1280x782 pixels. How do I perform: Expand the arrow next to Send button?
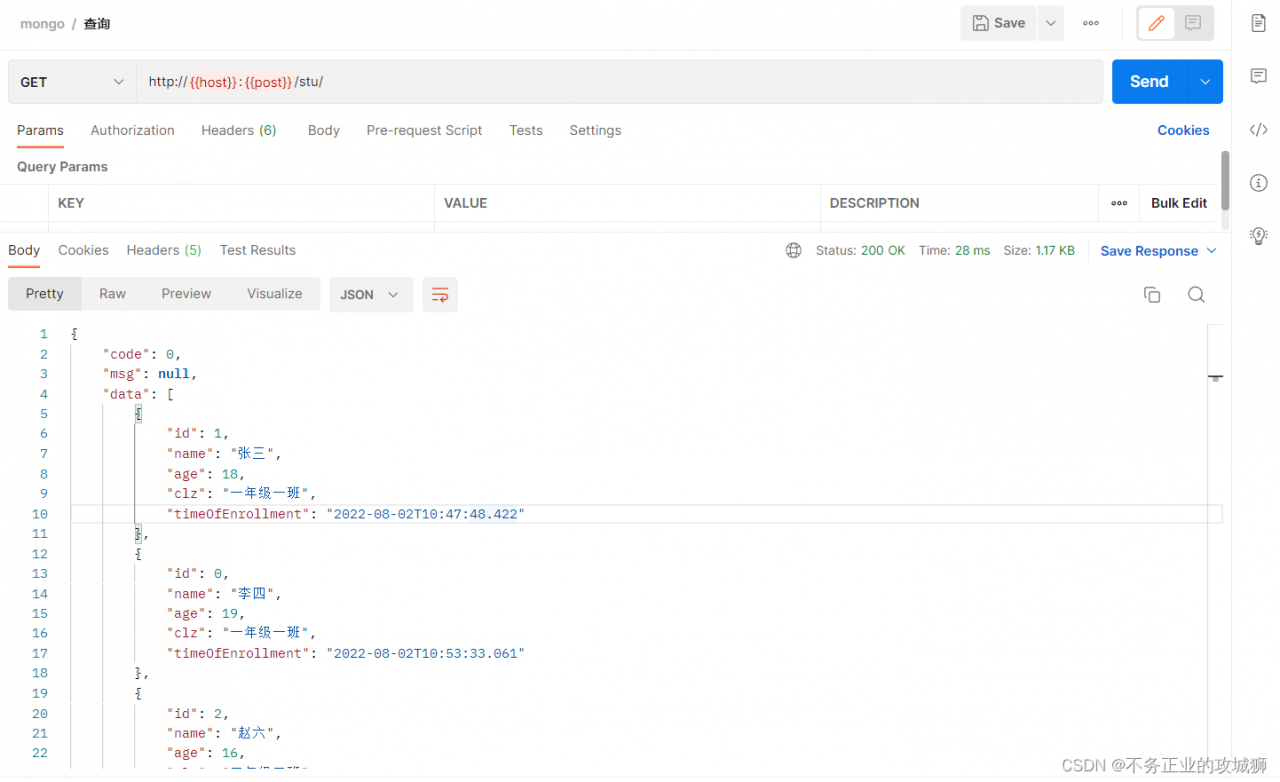coord(1205,82)
